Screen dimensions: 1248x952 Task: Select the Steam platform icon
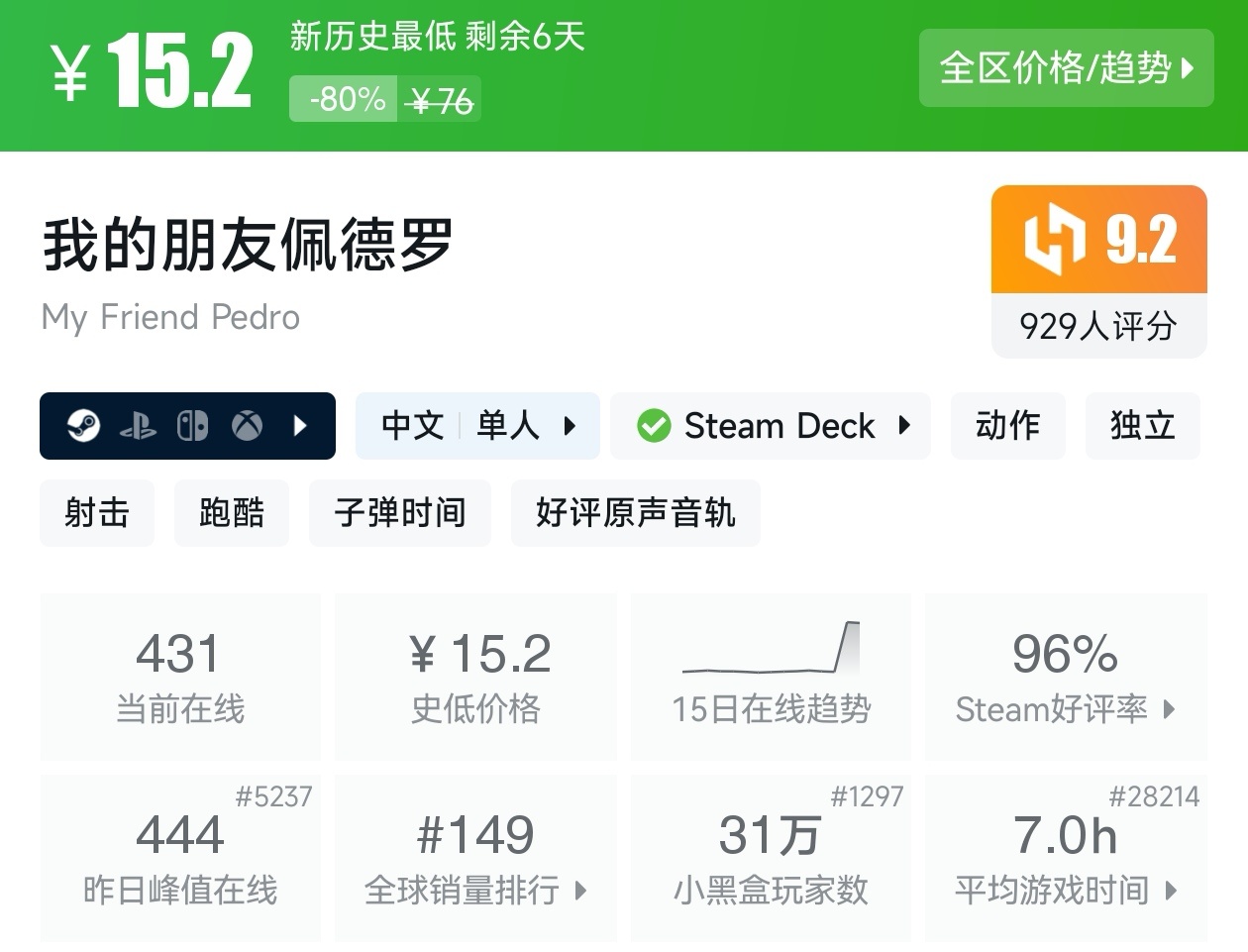pyautogui.click(x=84, y=426)
